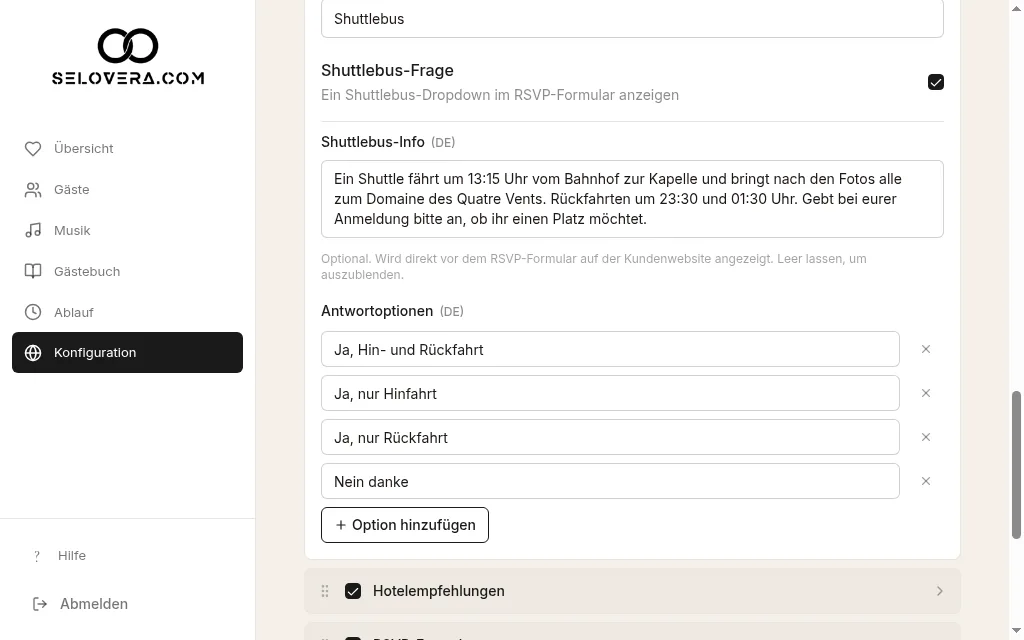Screen dimensions: 1024x640
Task: Click the Hotelempfehlungen section title
Action: pos(438,591)
